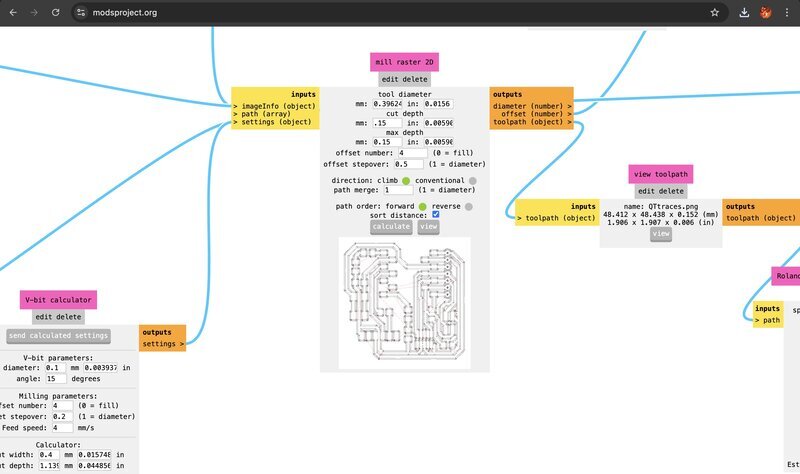
Task: Click the V-bit angle input field
Action: tap(56, 379)
